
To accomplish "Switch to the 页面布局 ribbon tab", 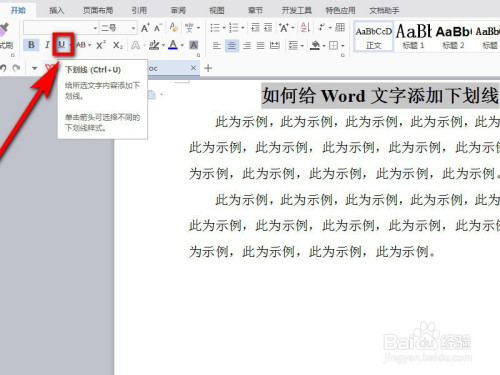I will [x=98, y=10].
